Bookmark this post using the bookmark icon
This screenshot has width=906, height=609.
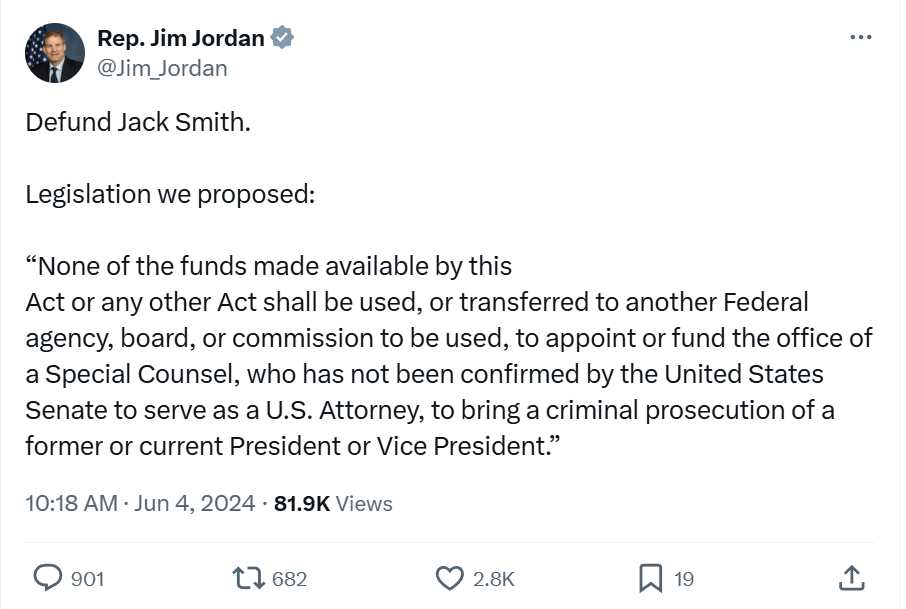click(650, 577)
